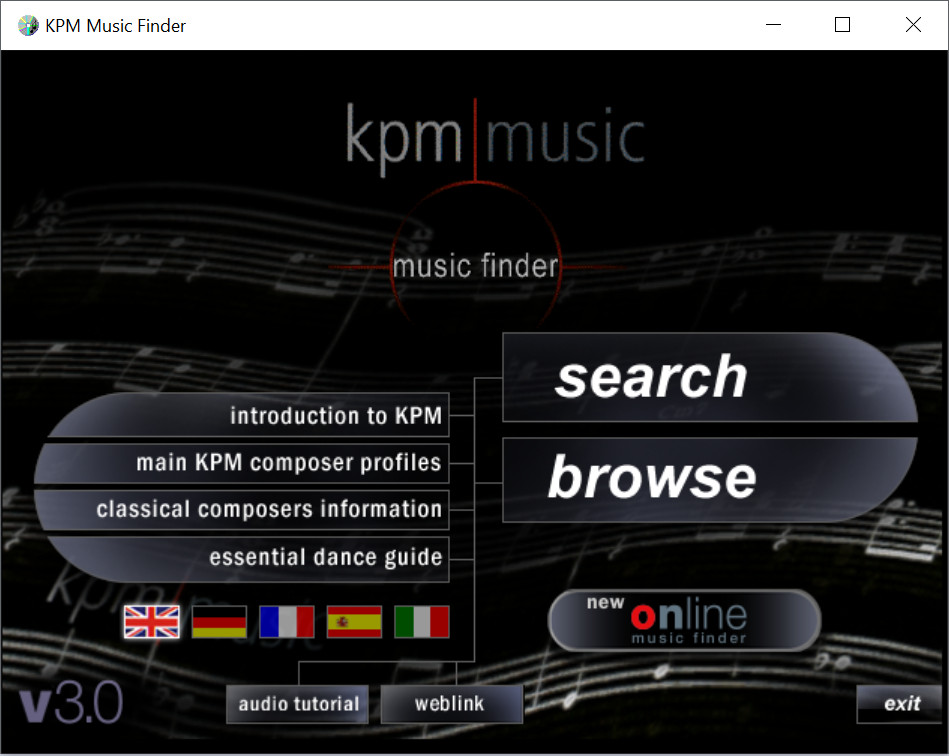Start the audio tutorial
The width and height of the screenshot is (949, 756).
(298, 704)
